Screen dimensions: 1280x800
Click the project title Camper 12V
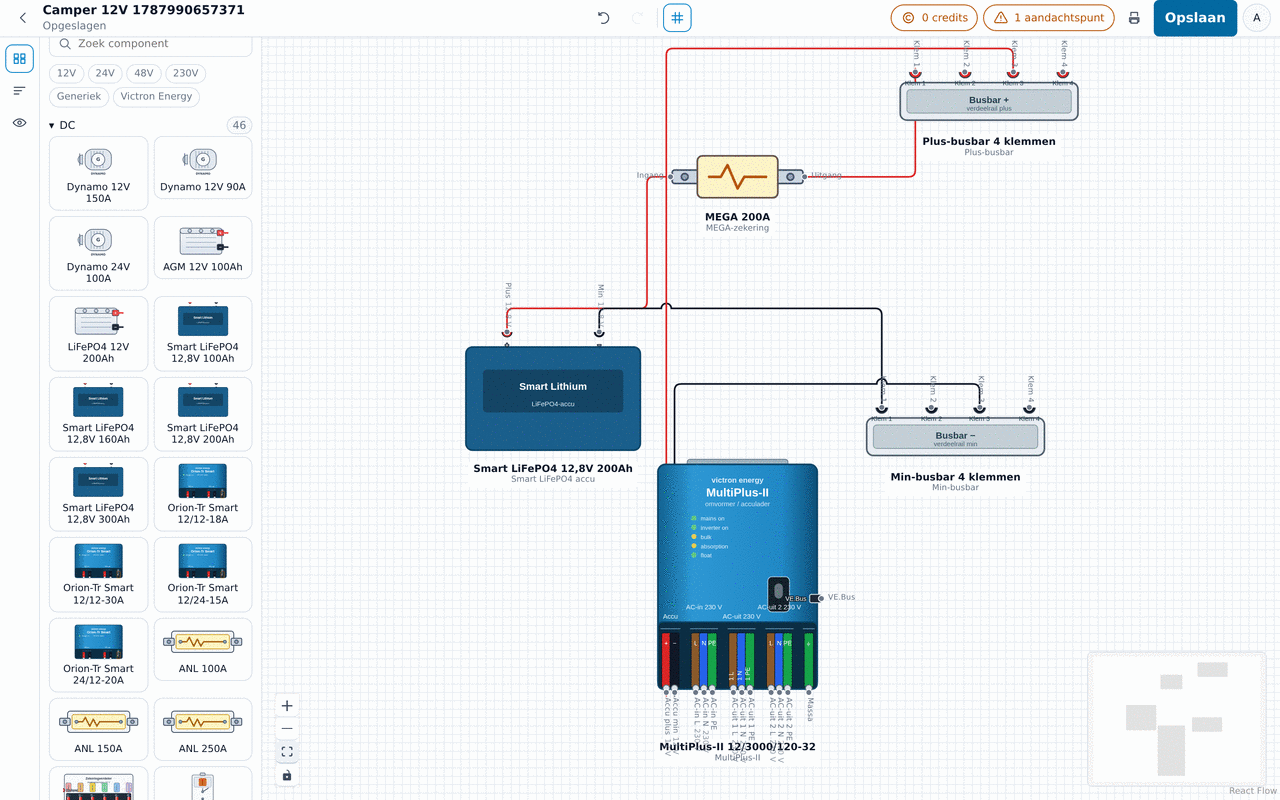point(143,10)
